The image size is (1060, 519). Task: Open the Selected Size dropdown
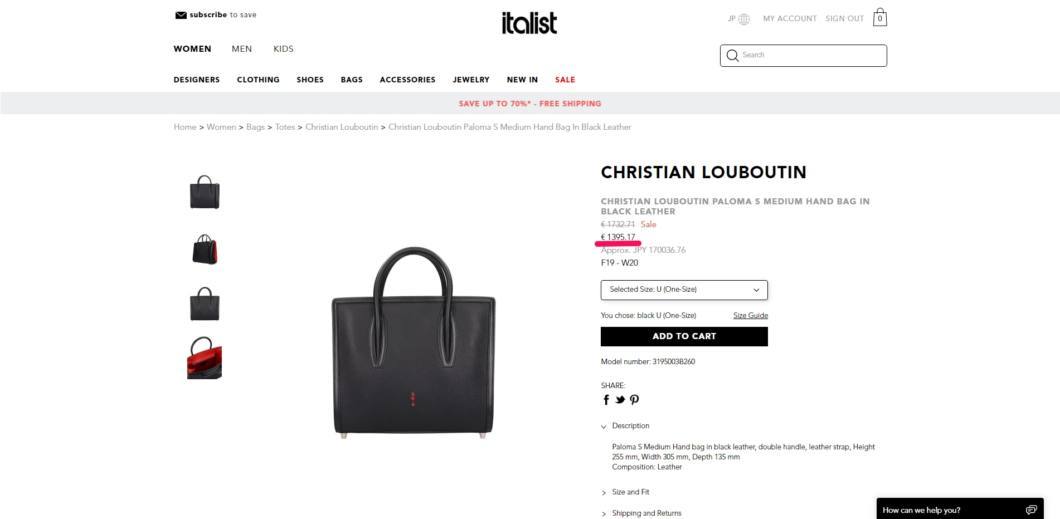[684, 290]
